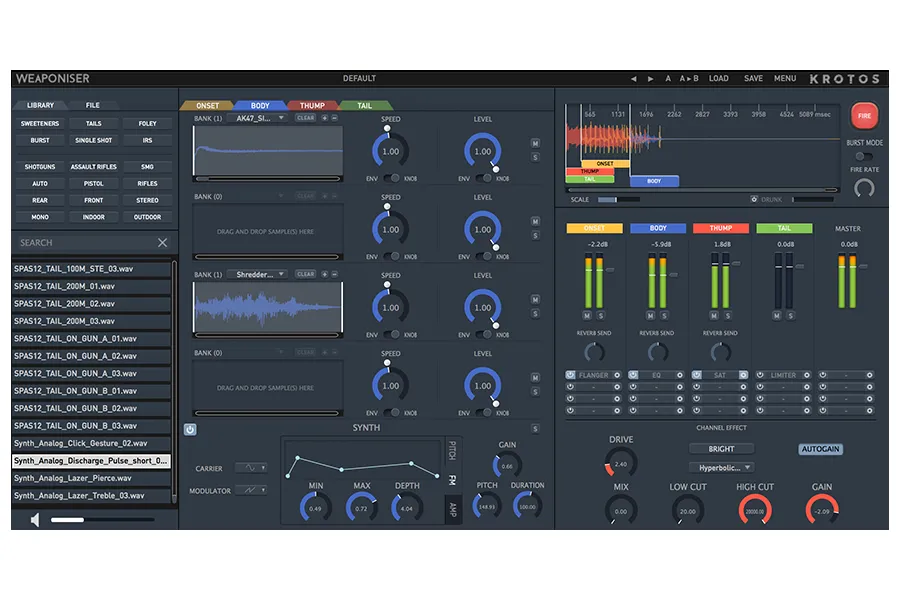The image size is (900, 600).
Task: Mute the Shredder bank with its M button
Action: coord(535,300)
